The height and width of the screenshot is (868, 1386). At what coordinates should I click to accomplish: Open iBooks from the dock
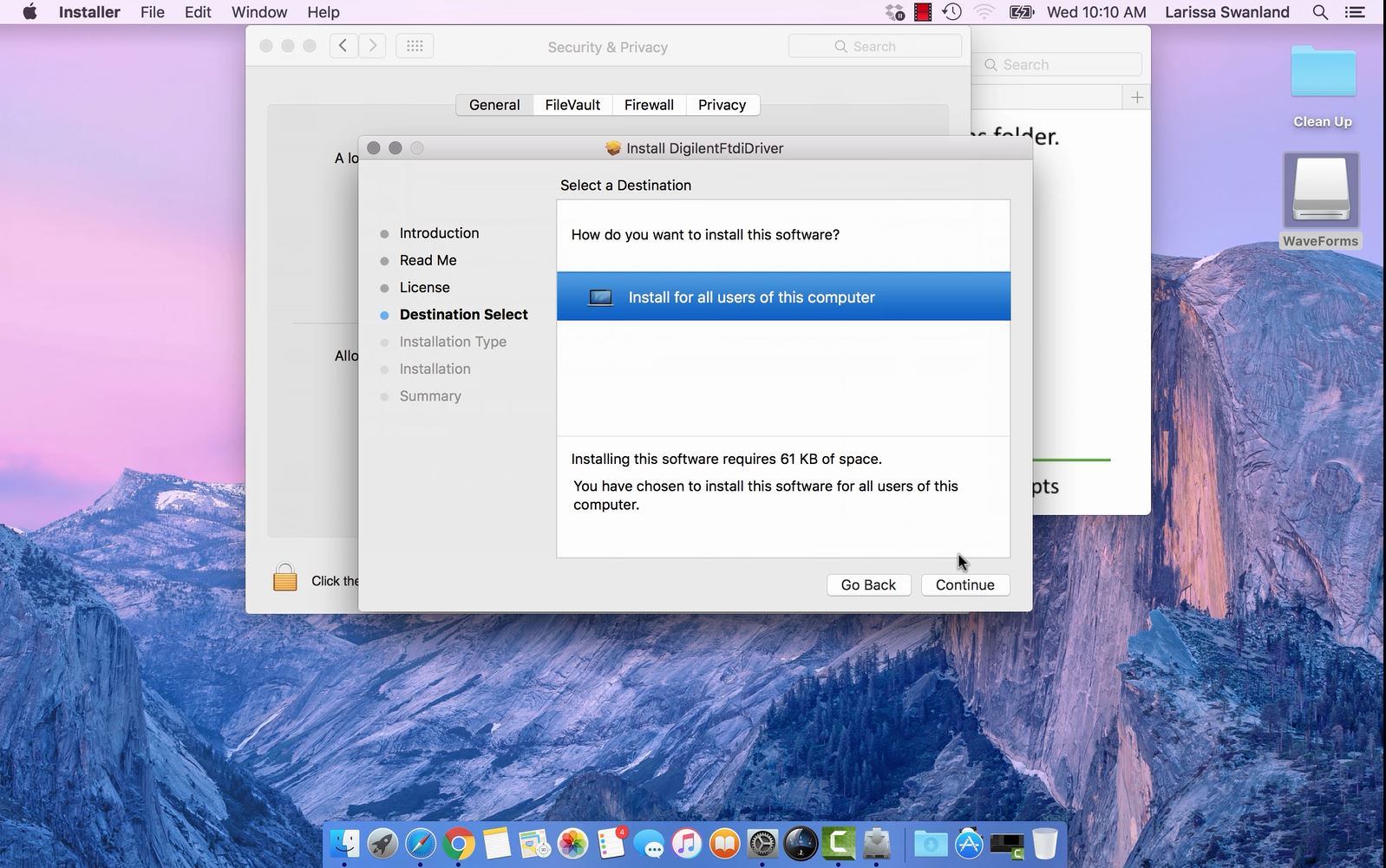point(724,843)
